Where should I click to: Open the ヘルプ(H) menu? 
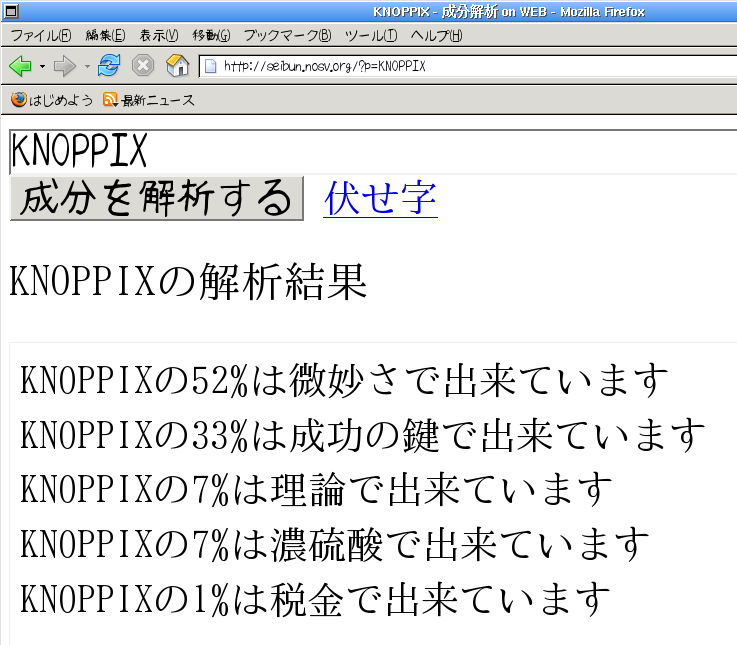click(x=437, y=35)
